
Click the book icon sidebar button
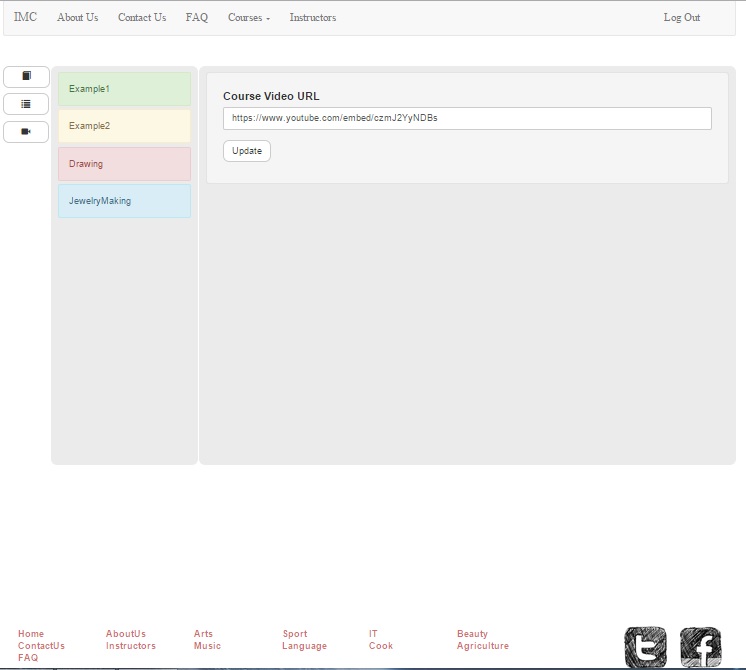(26, 76)
